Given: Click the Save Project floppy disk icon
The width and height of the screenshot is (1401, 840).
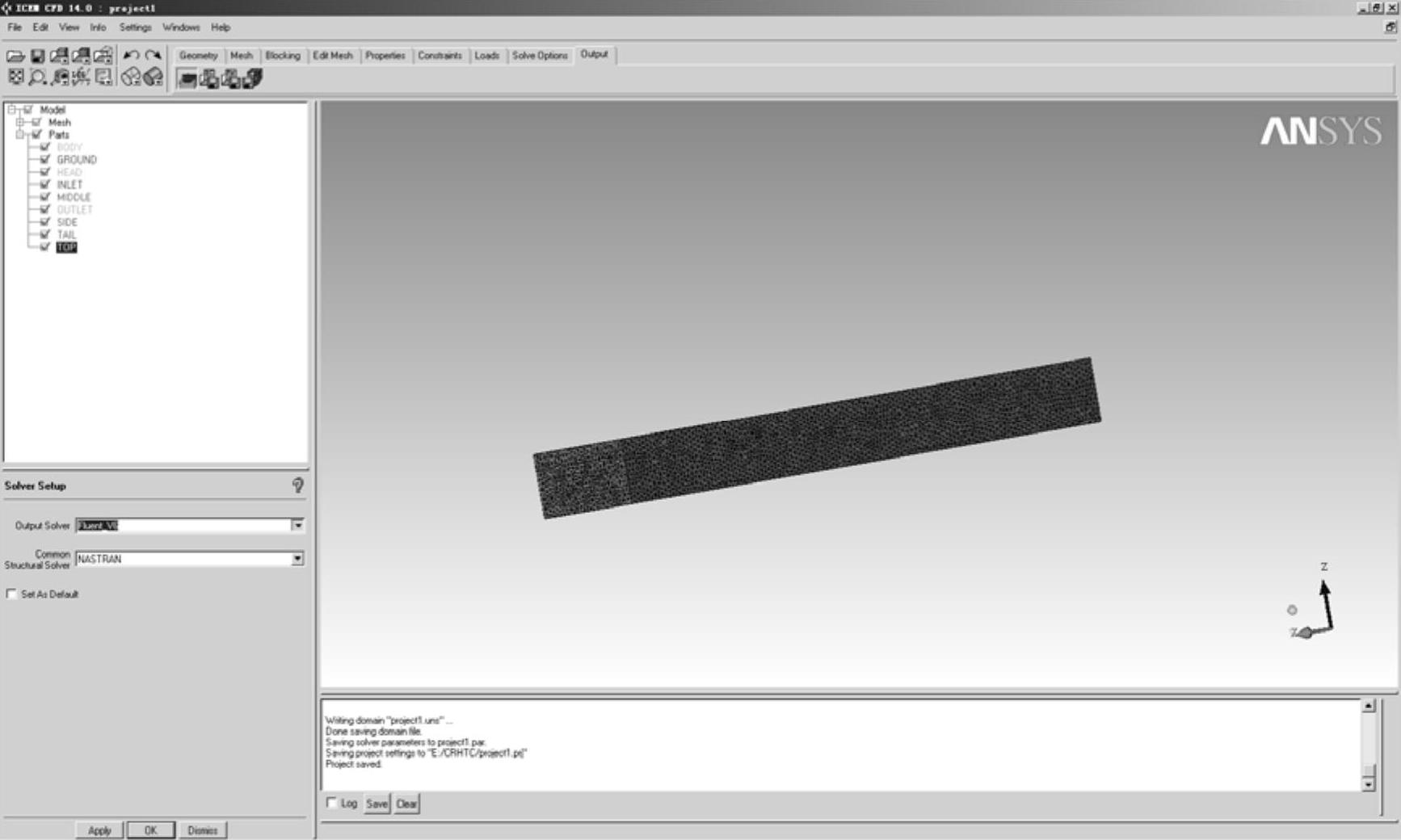Looking at the screenshot, I should point(37,56).
